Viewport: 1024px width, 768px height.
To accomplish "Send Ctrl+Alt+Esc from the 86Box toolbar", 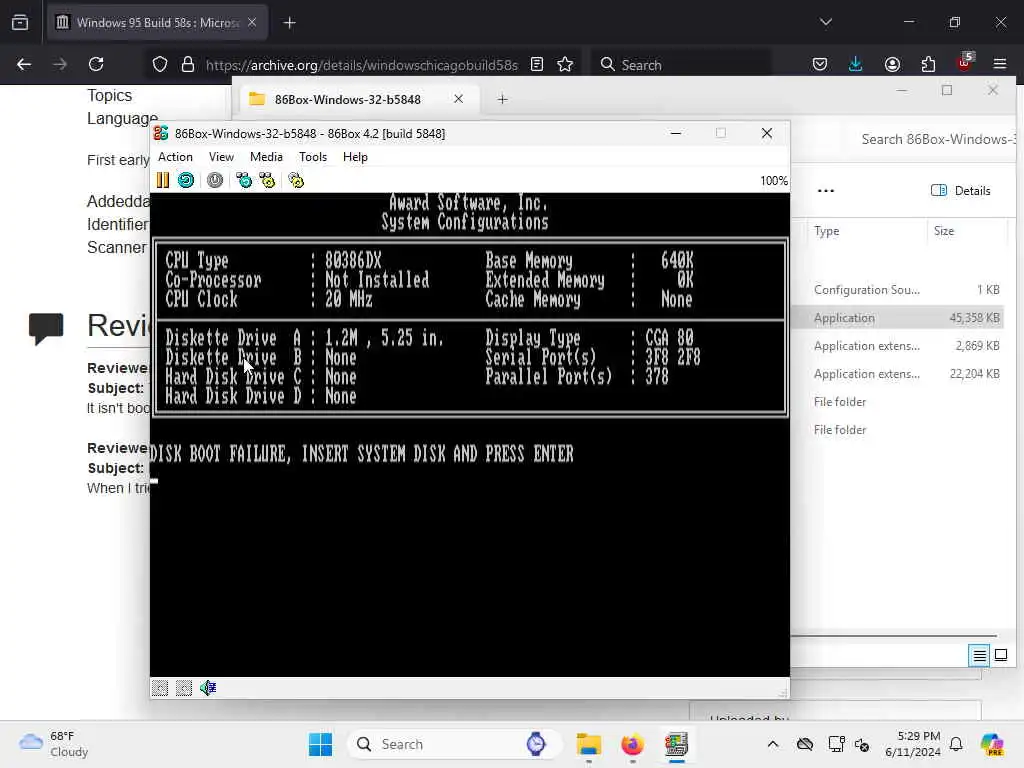I will pos(267,180).
